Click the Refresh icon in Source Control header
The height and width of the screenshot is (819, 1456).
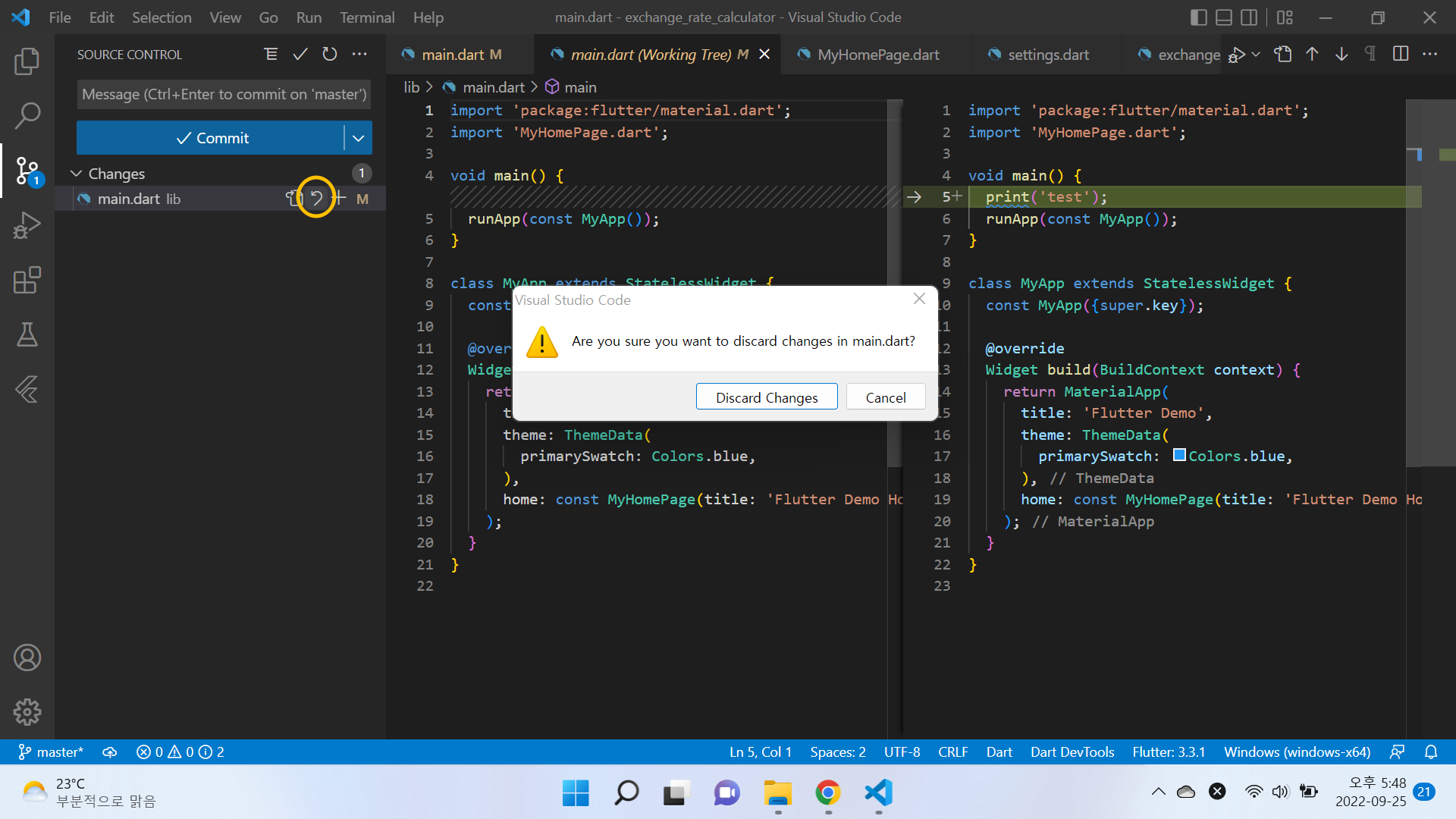tap(329, 55)
